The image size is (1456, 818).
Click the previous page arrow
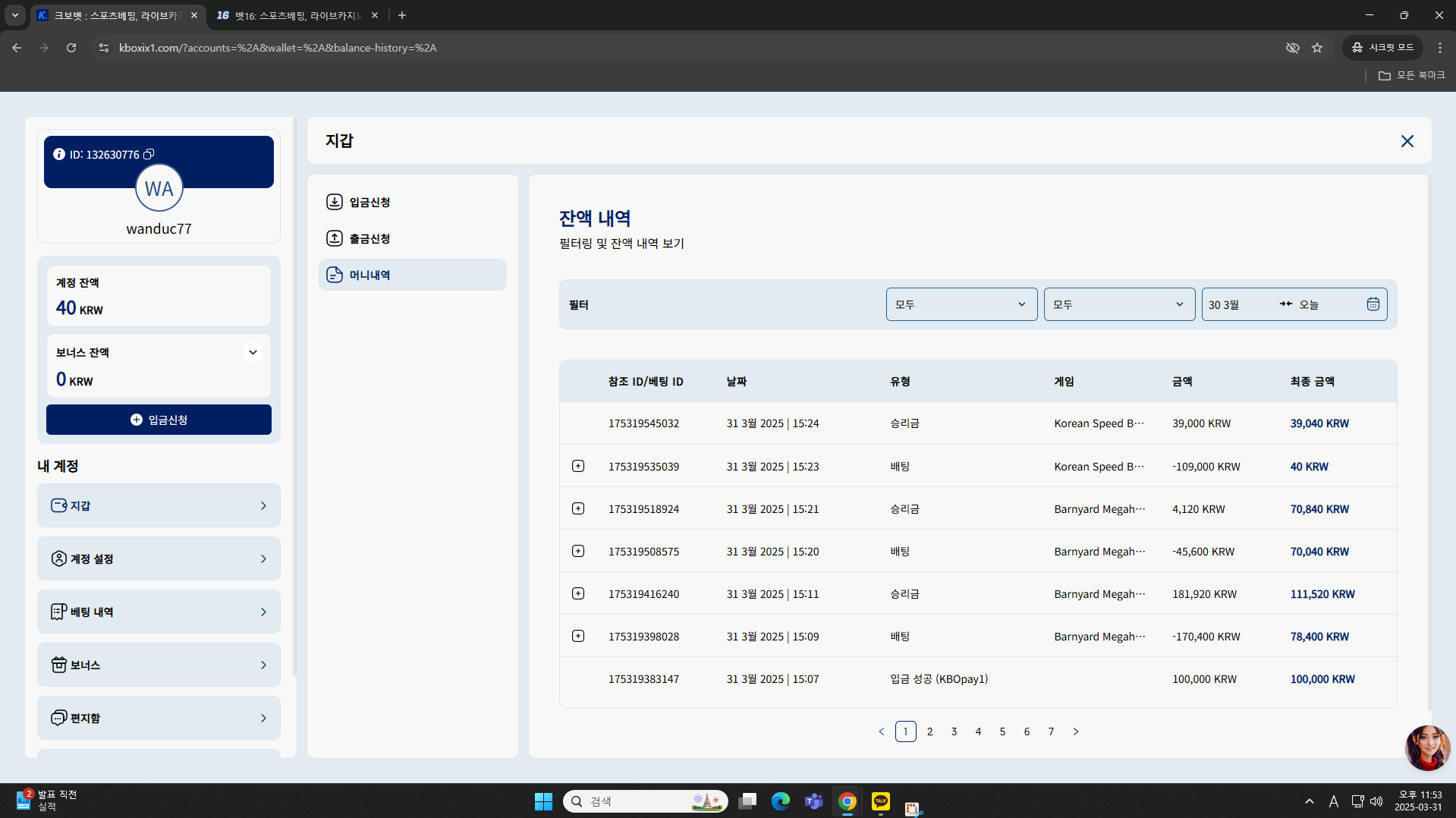pyautogui.click(x=881, y=731)
